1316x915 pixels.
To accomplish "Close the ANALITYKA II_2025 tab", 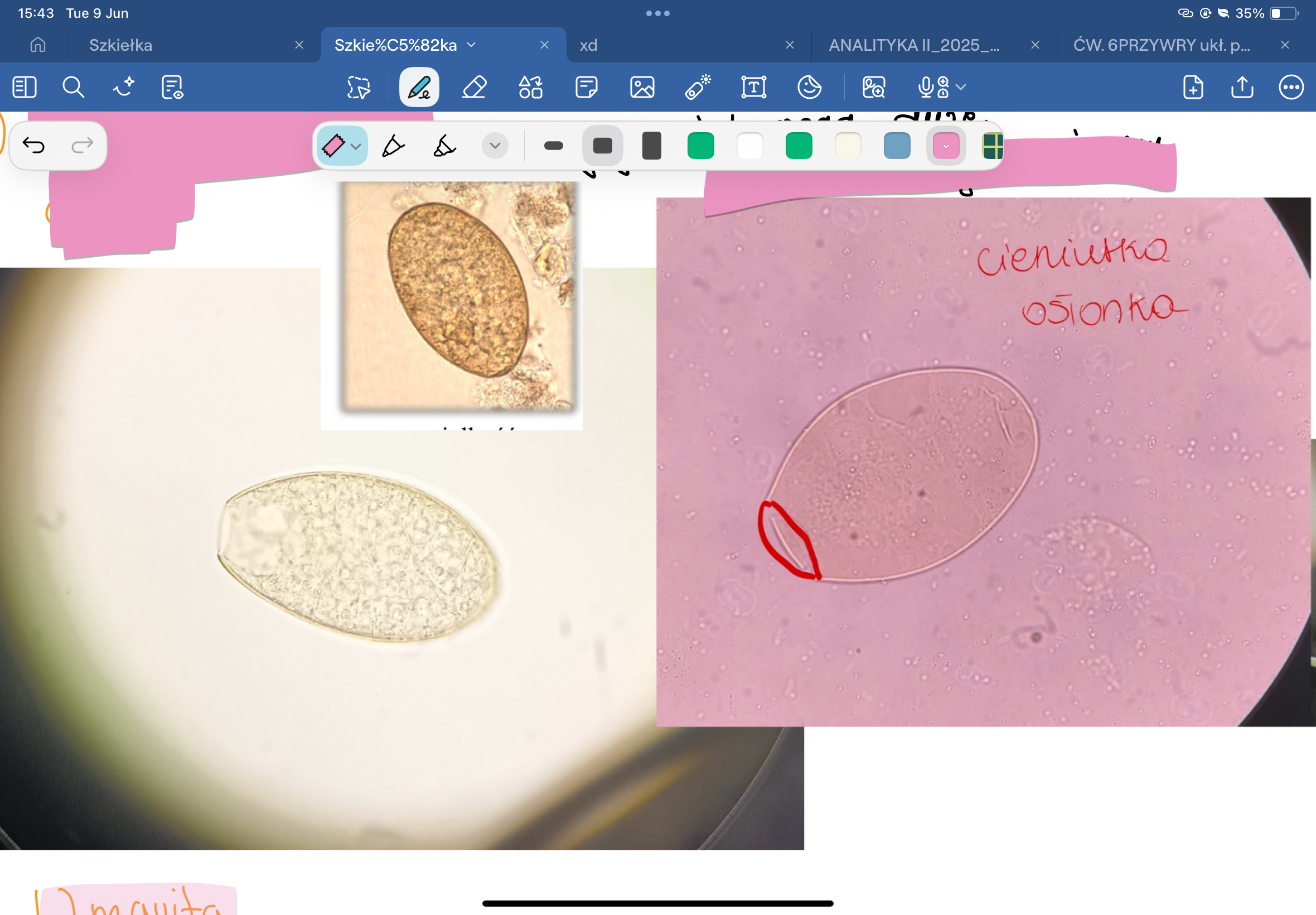I will [x=1035, y=45].
